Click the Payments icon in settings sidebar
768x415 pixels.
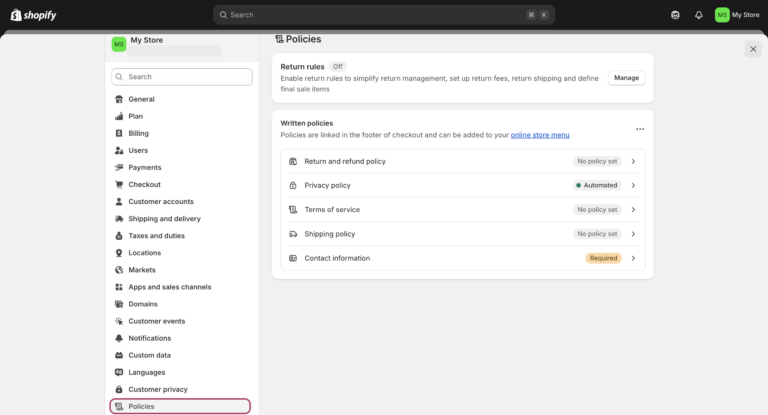[119, 168]
